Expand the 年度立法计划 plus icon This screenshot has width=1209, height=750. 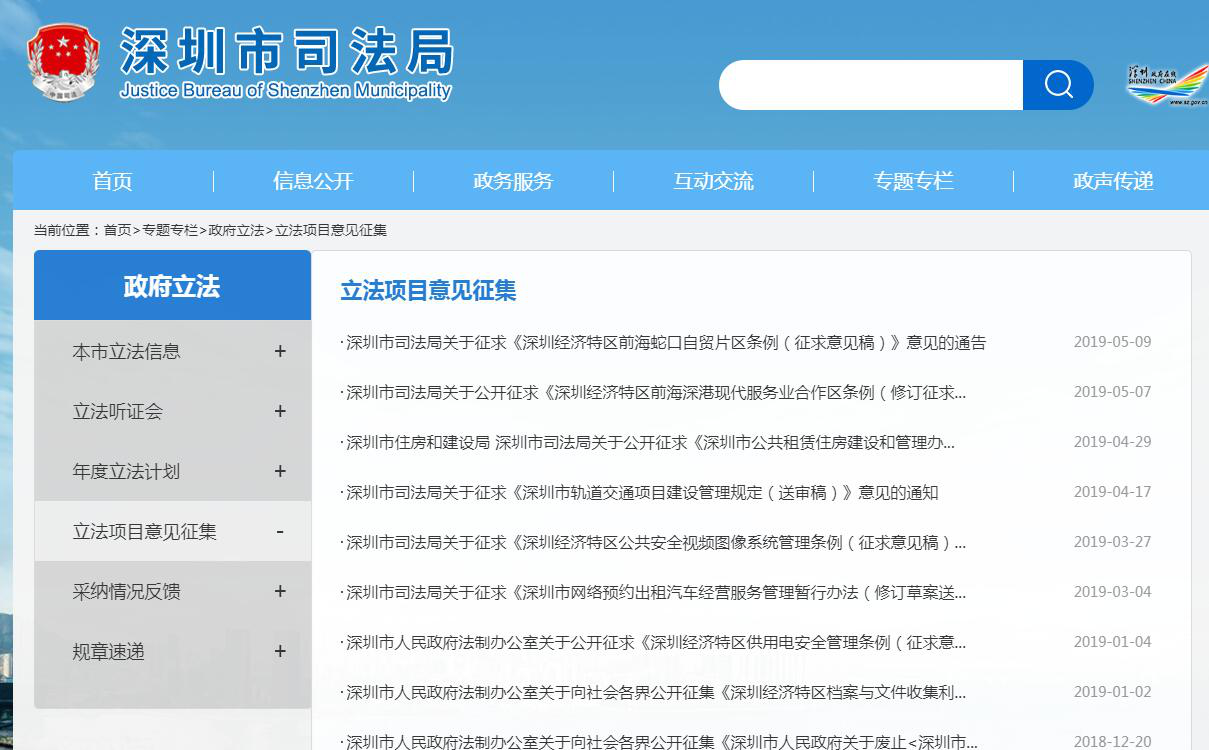280,471
